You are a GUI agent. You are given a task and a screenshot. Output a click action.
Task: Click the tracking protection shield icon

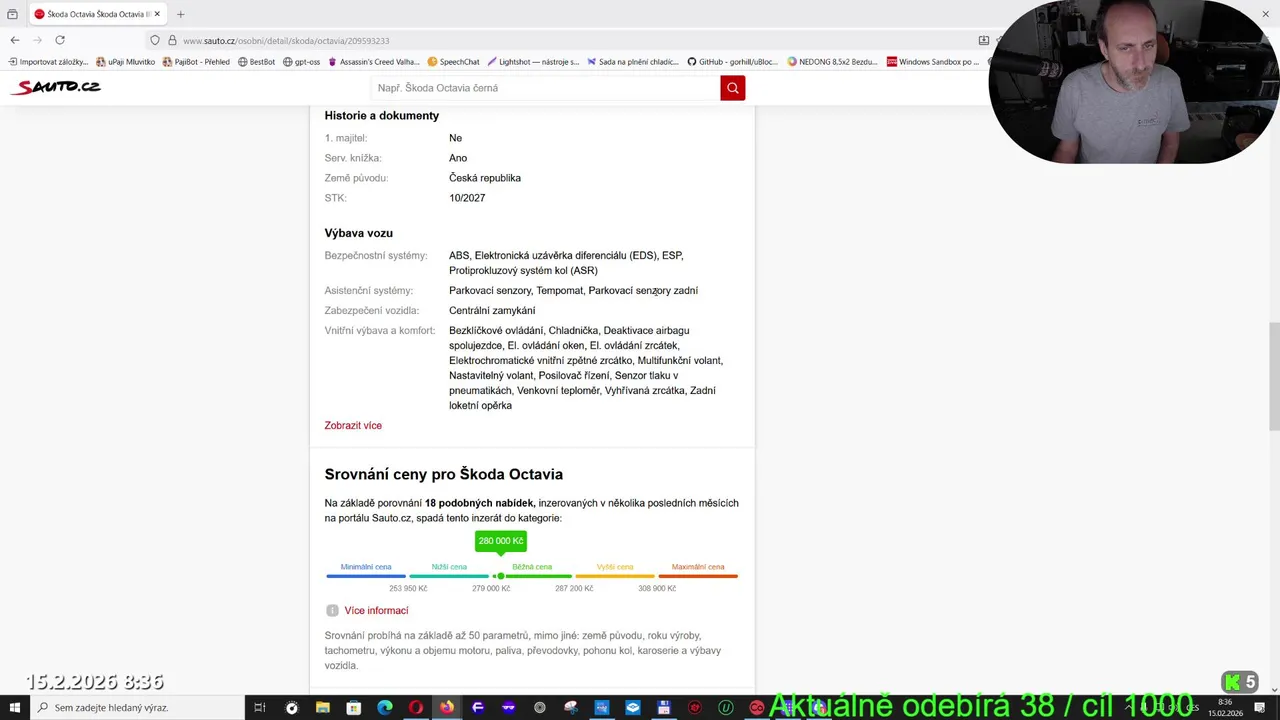click(x=155, y=40)
